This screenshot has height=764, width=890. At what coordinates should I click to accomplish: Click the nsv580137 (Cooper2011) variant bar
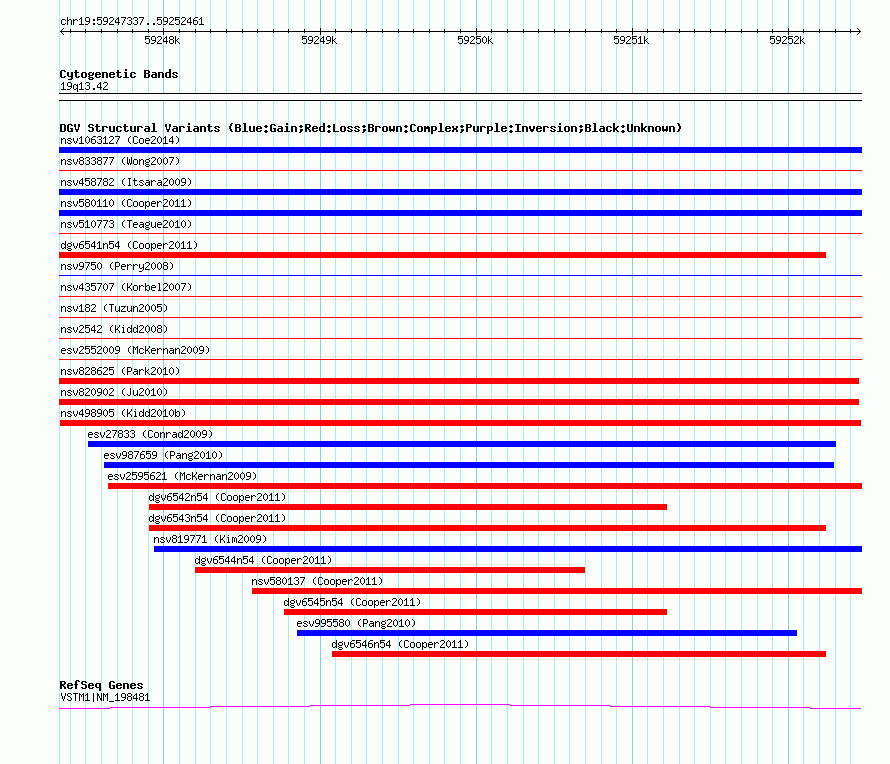557,591
